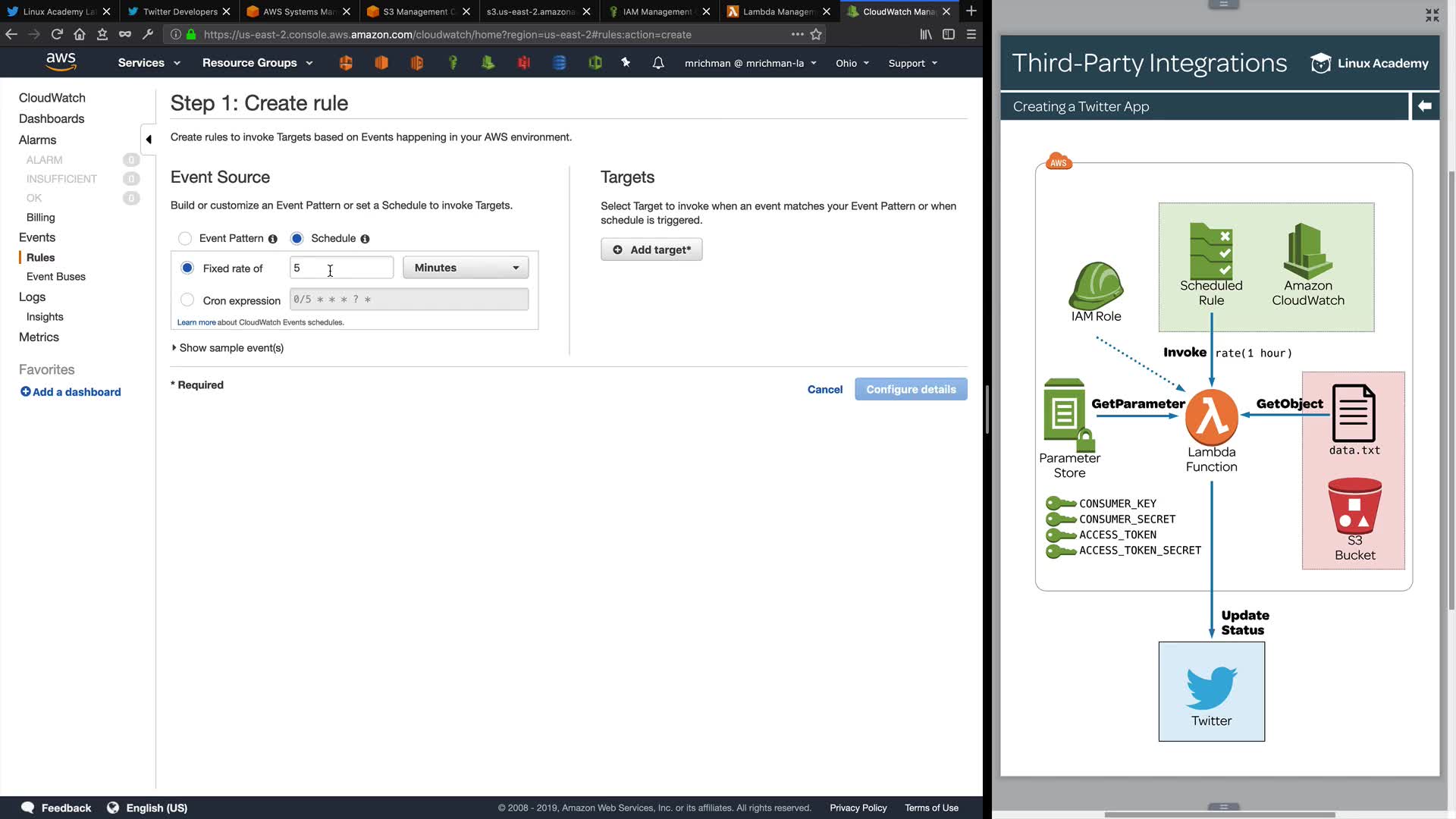Select the Event Pattern radio button

pyautogui.click(x=185, y=239)
